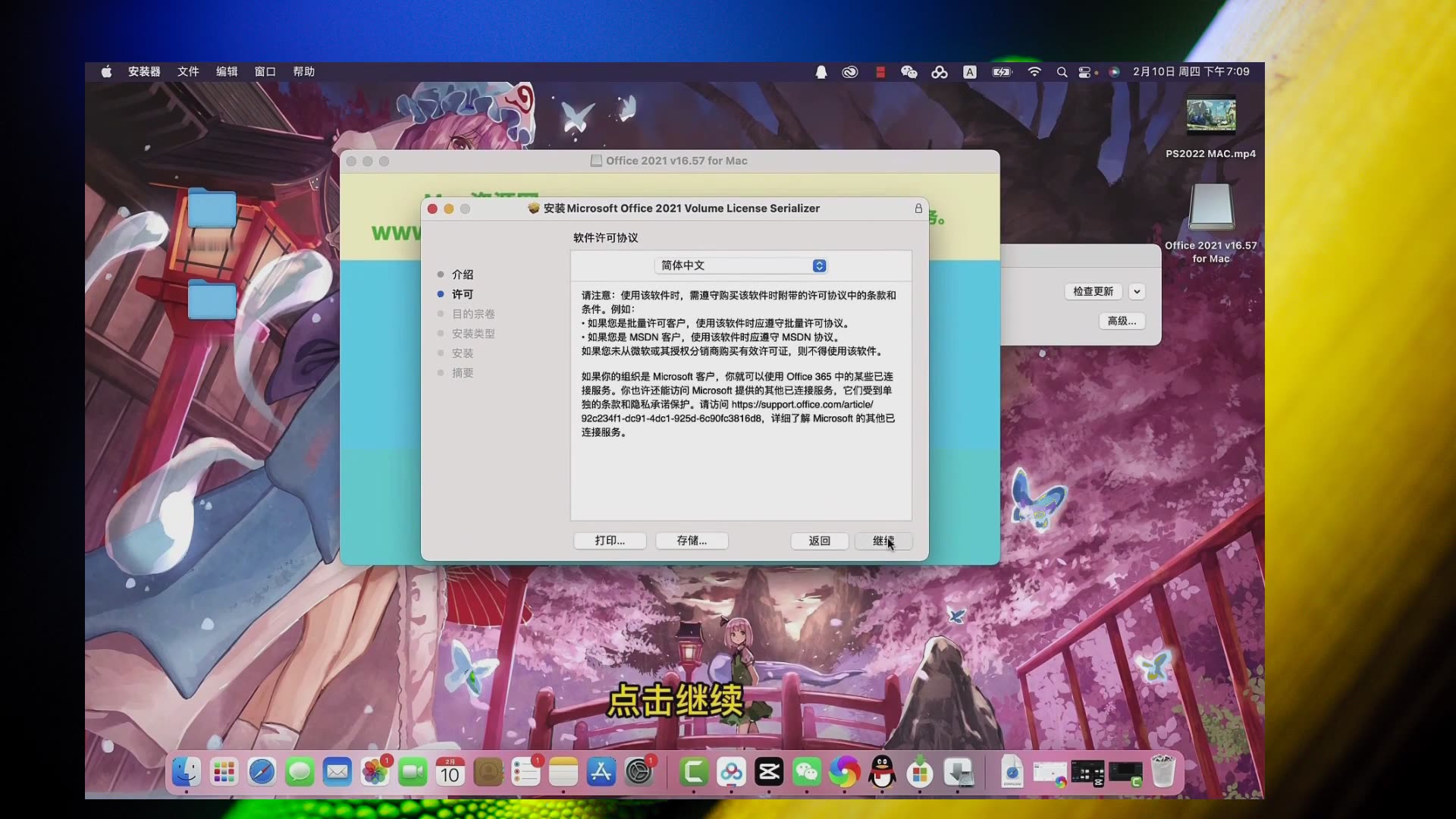The image size is (1456, 819).
Task: Click the WeChat icon in menu bar
Action: click(909, 72)
